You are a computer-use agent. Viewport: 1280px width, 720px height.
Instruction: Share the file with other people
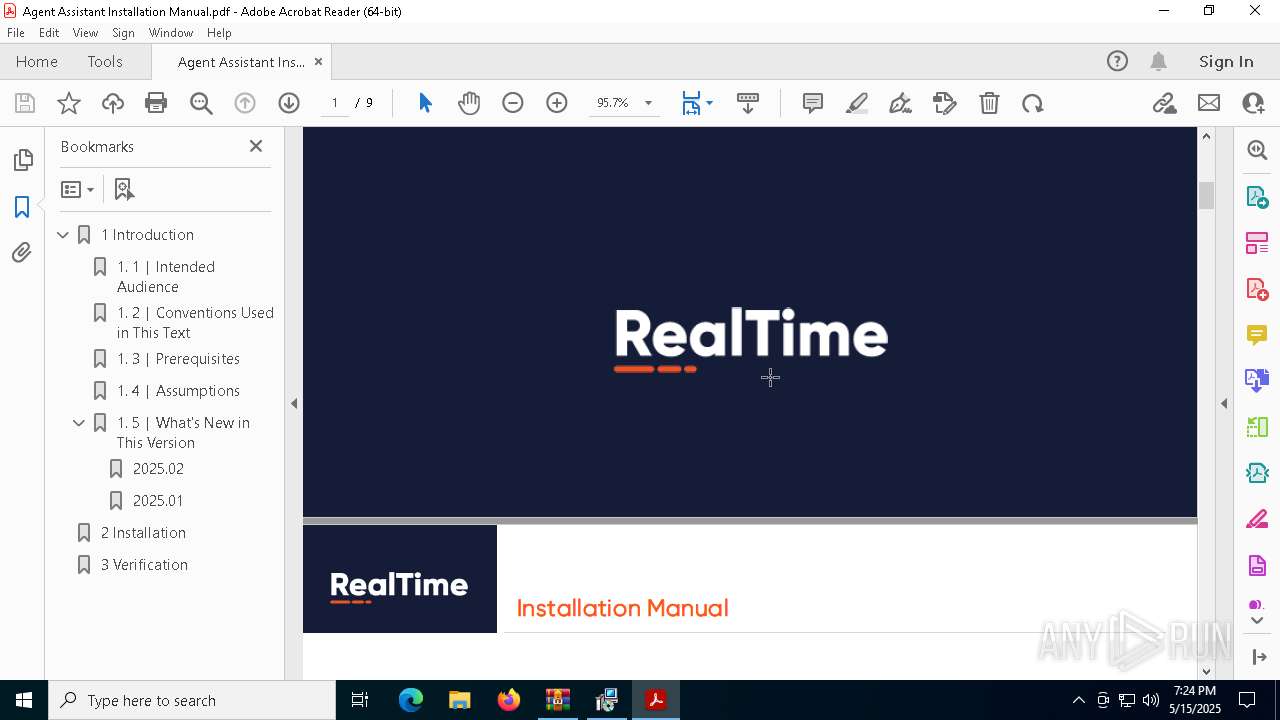(x=1253, y=103)
